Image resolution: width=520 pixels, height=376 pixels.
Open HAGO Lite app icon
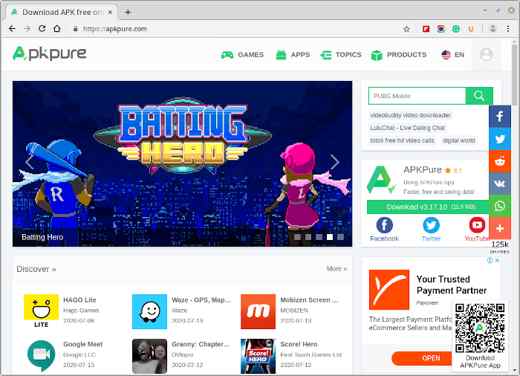(41, 311)
